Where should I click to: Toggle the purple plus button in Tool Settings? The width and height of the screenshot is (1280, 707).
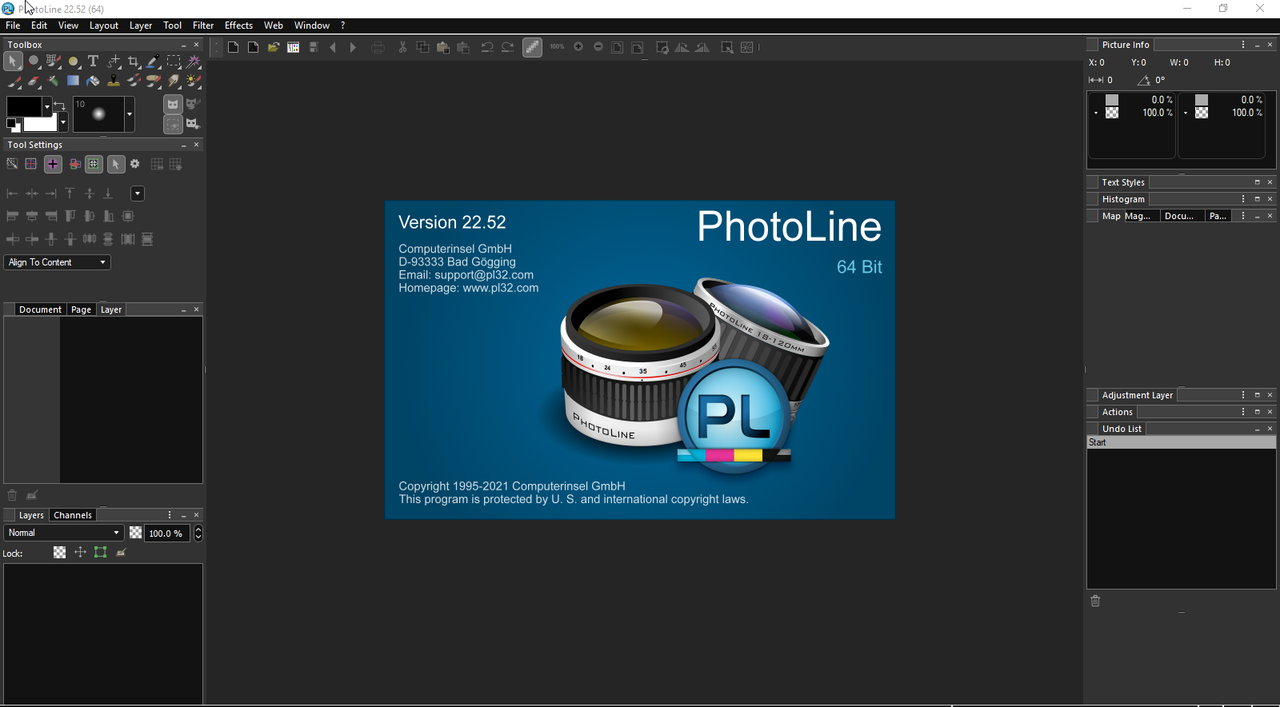(53, 164)
